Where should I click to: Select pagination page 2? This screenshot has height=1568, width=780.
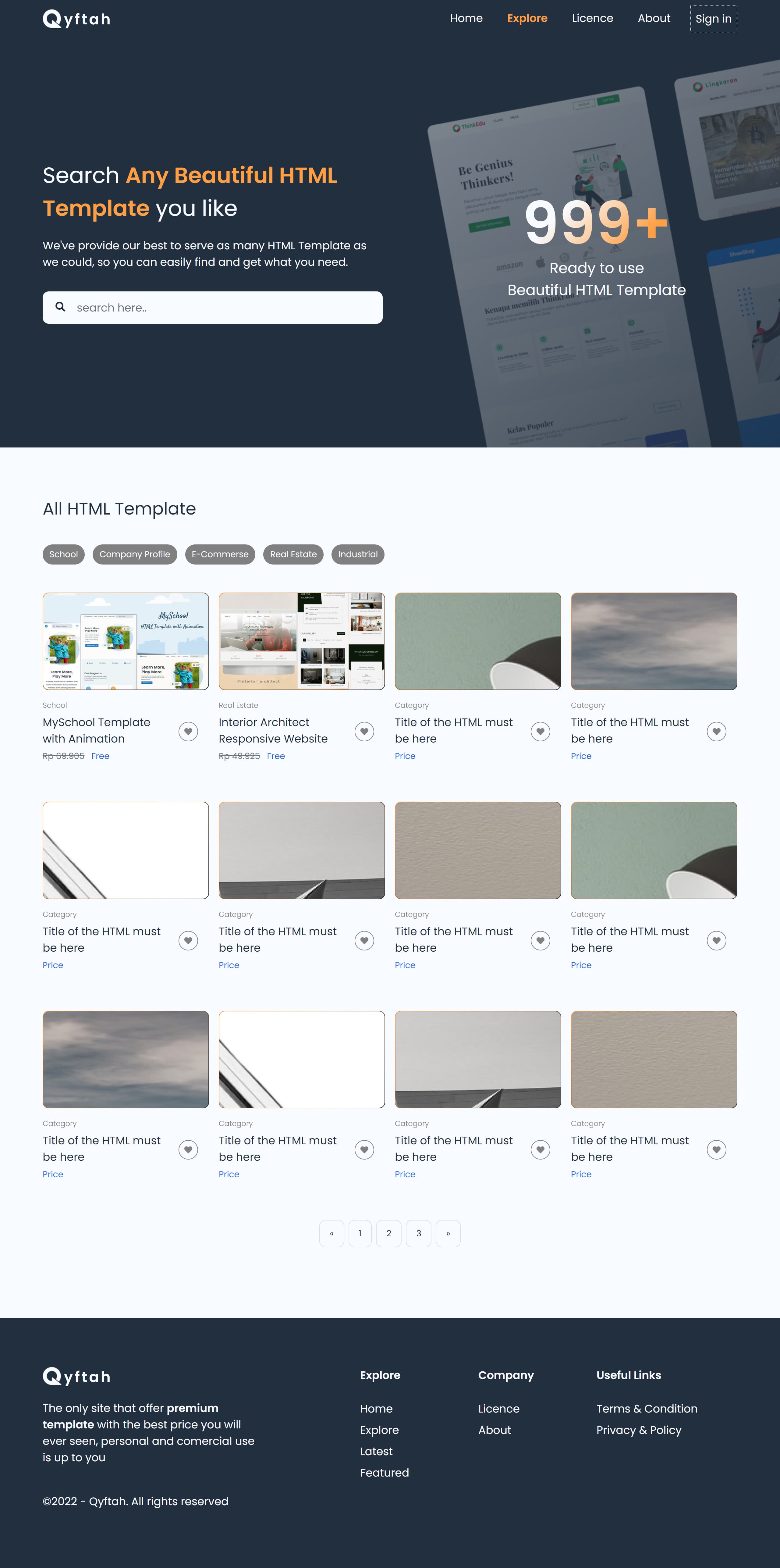coord(389,1233)
